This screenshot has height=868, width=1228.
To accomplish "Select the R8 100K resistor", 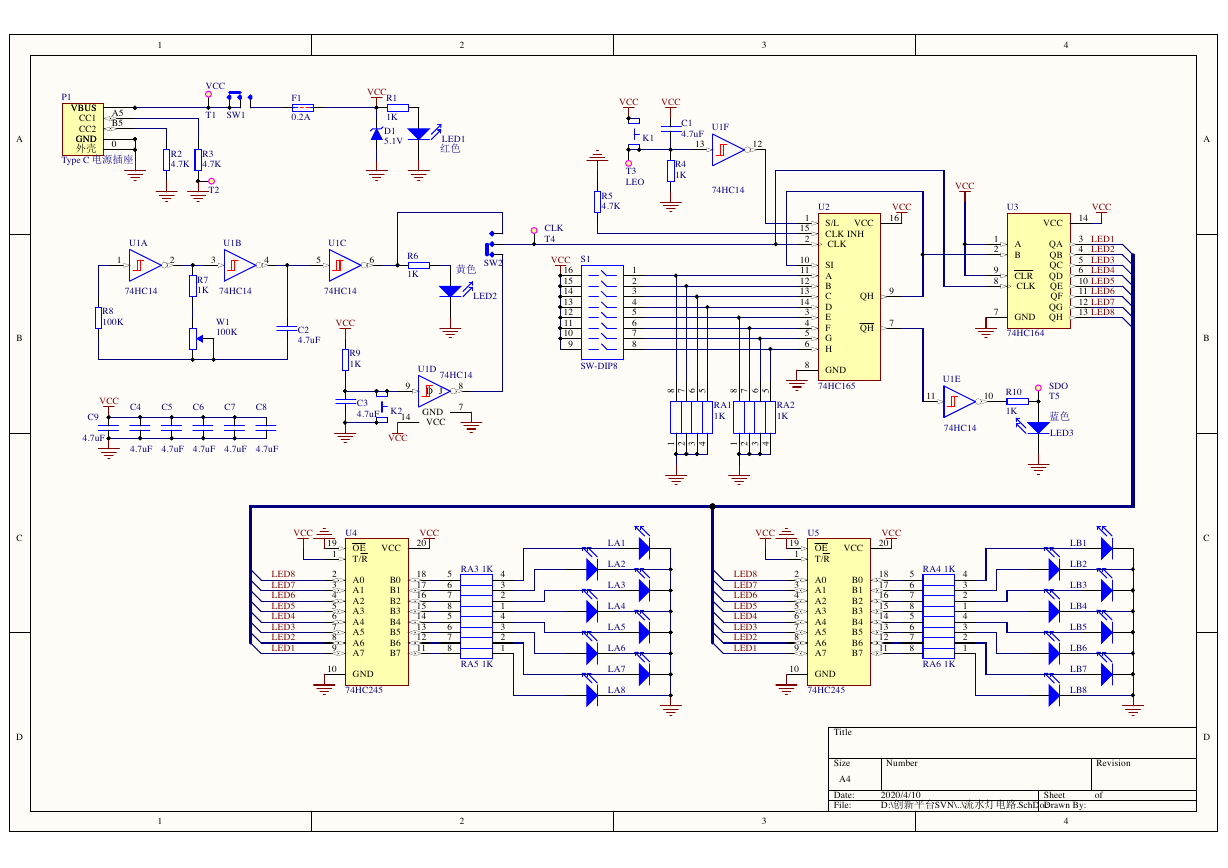I will pos(98,317).
